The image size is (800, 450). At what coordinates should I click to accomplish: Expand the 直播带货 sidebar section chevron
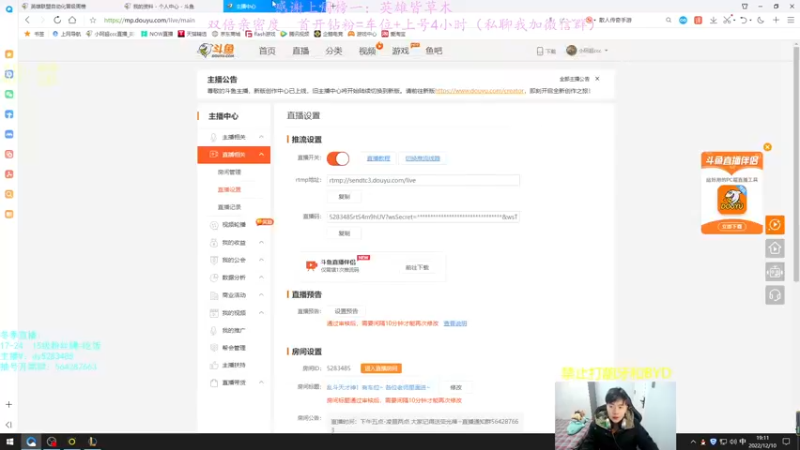coord(261,382)
